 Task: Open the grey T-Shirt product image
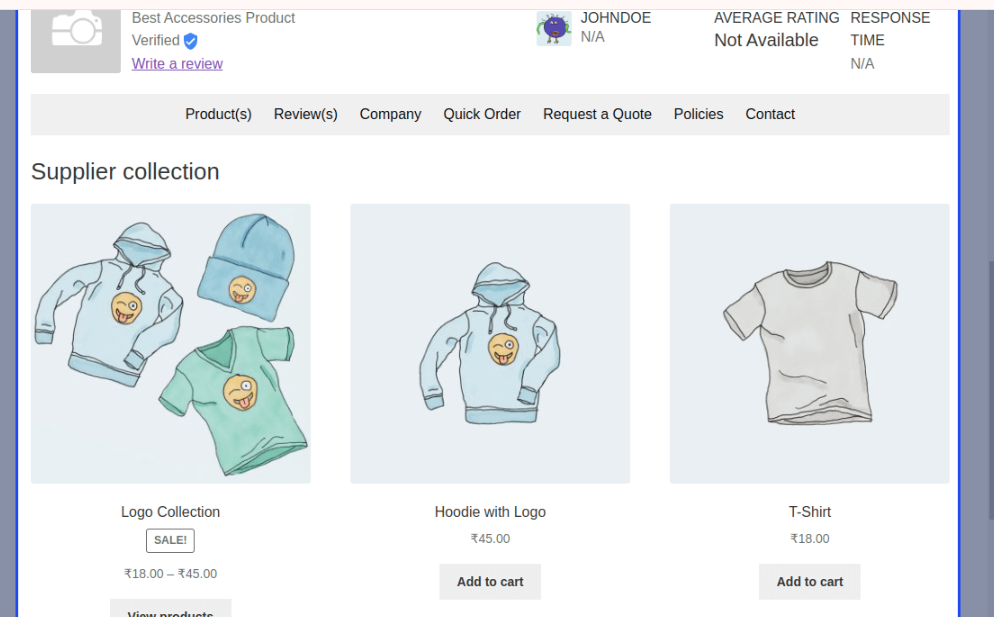[x=810, y=344]
